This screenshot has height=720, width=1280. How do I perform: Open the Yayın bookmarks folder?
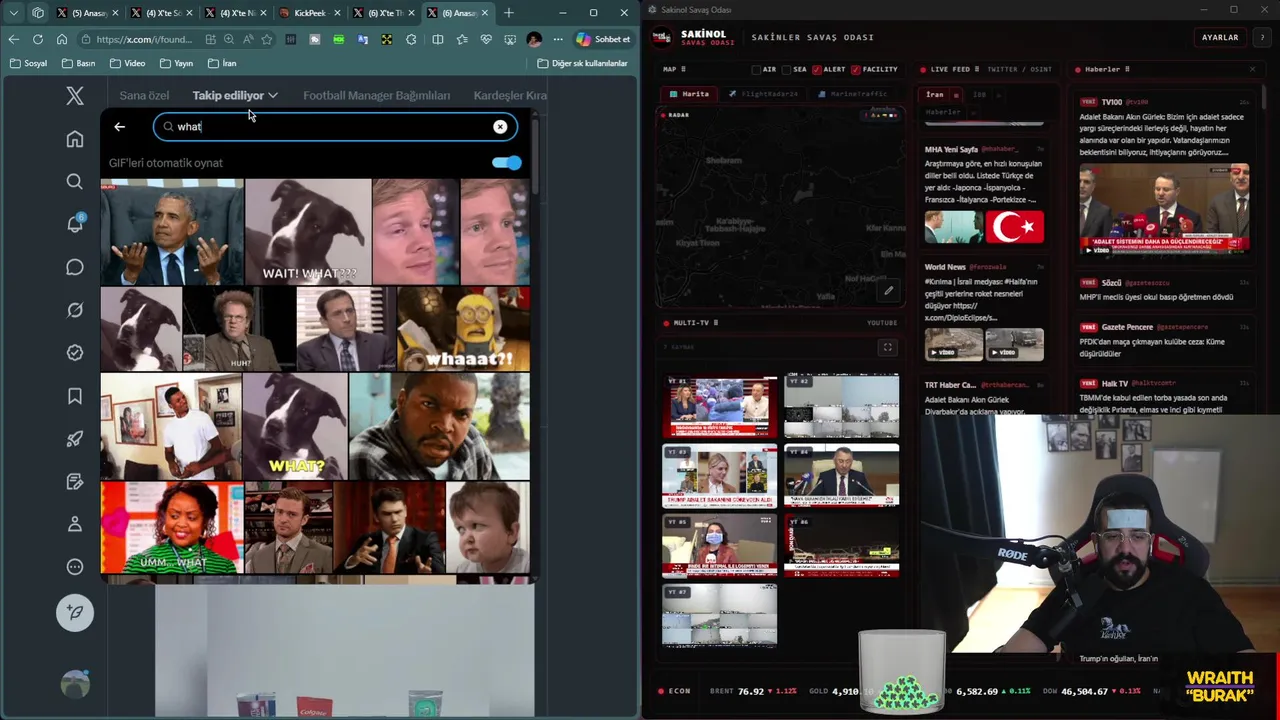(176, 63)
